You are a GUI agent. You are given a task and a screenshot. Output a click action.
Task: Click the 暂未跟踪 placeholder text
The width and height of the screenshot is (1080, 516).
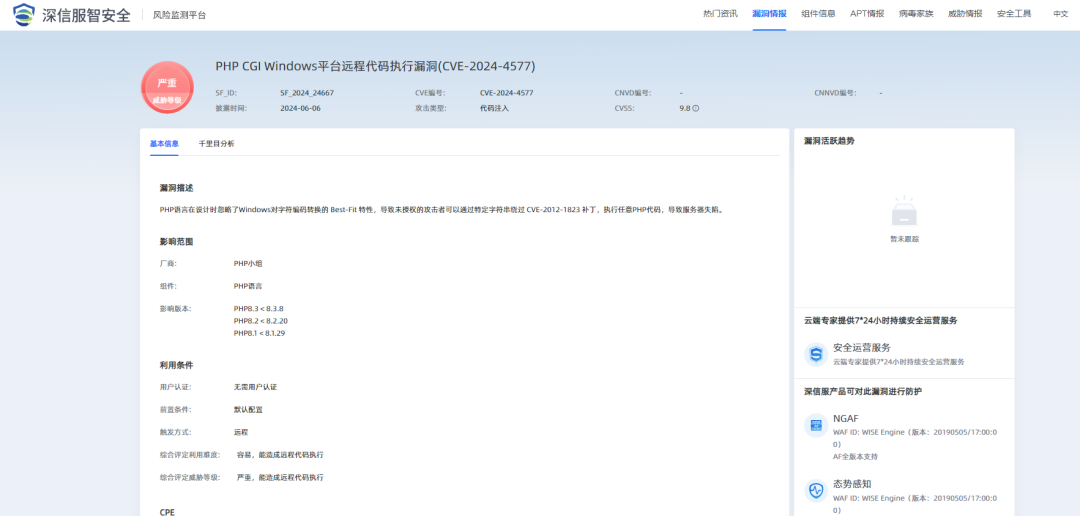904,239
